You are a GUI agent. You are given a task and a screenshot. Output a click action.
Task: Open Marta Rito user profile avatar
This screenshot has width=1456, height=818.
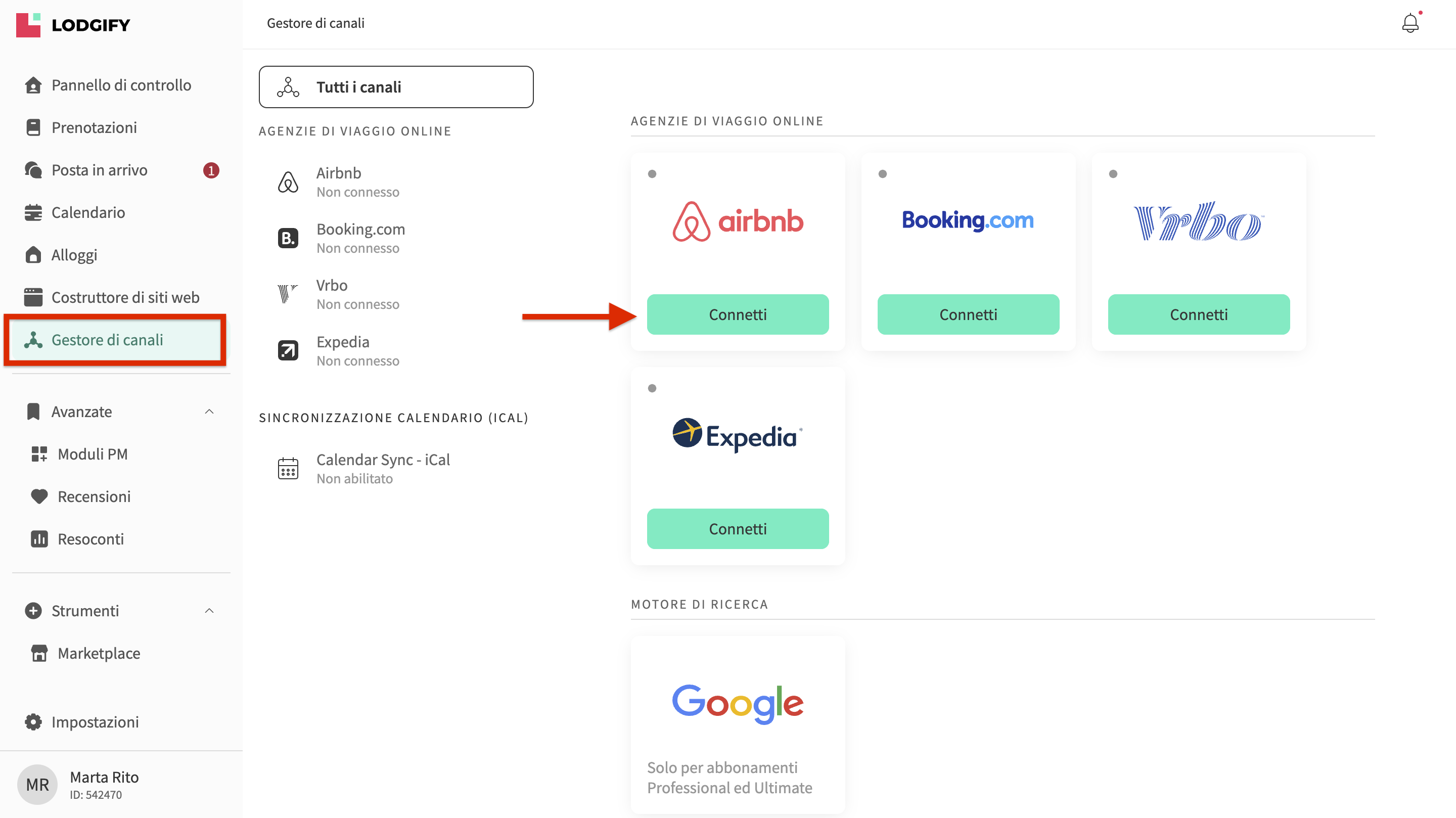pyautogui.click(x=37, y=785)
